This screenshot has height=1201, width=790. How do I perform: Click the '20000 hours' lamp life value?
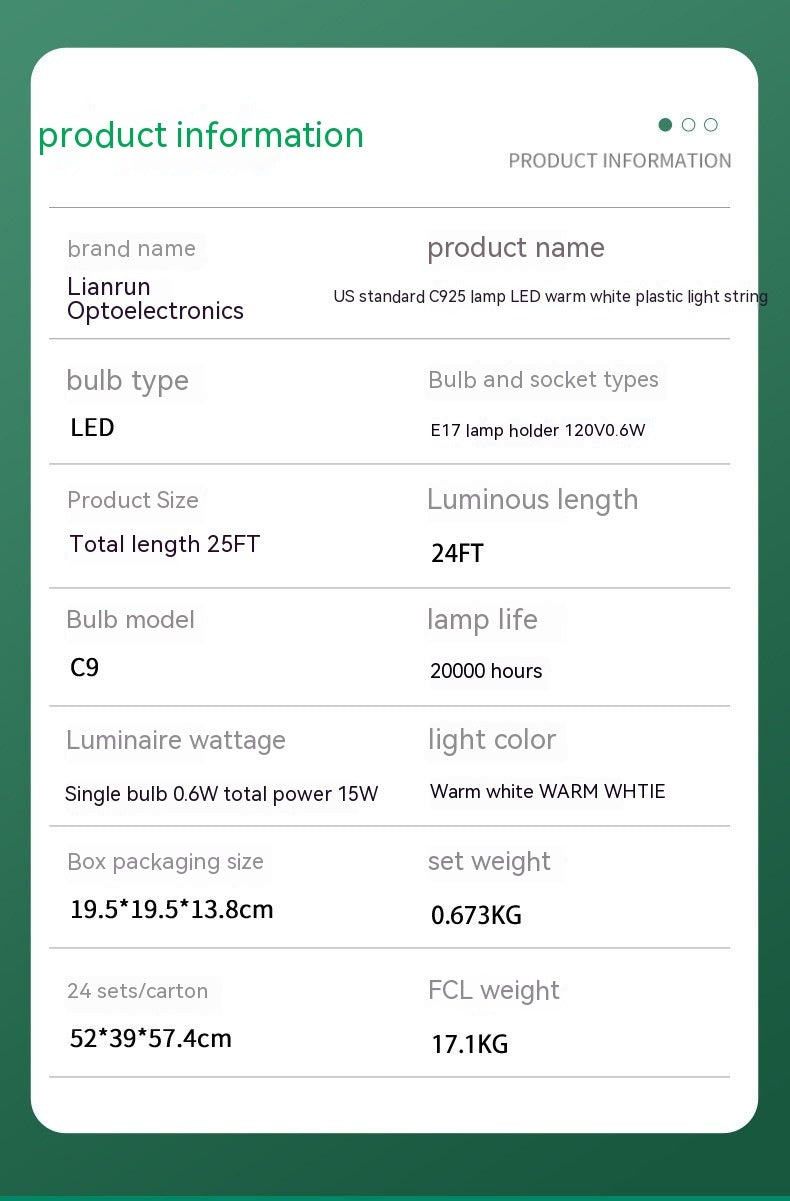tap(486, 671)
